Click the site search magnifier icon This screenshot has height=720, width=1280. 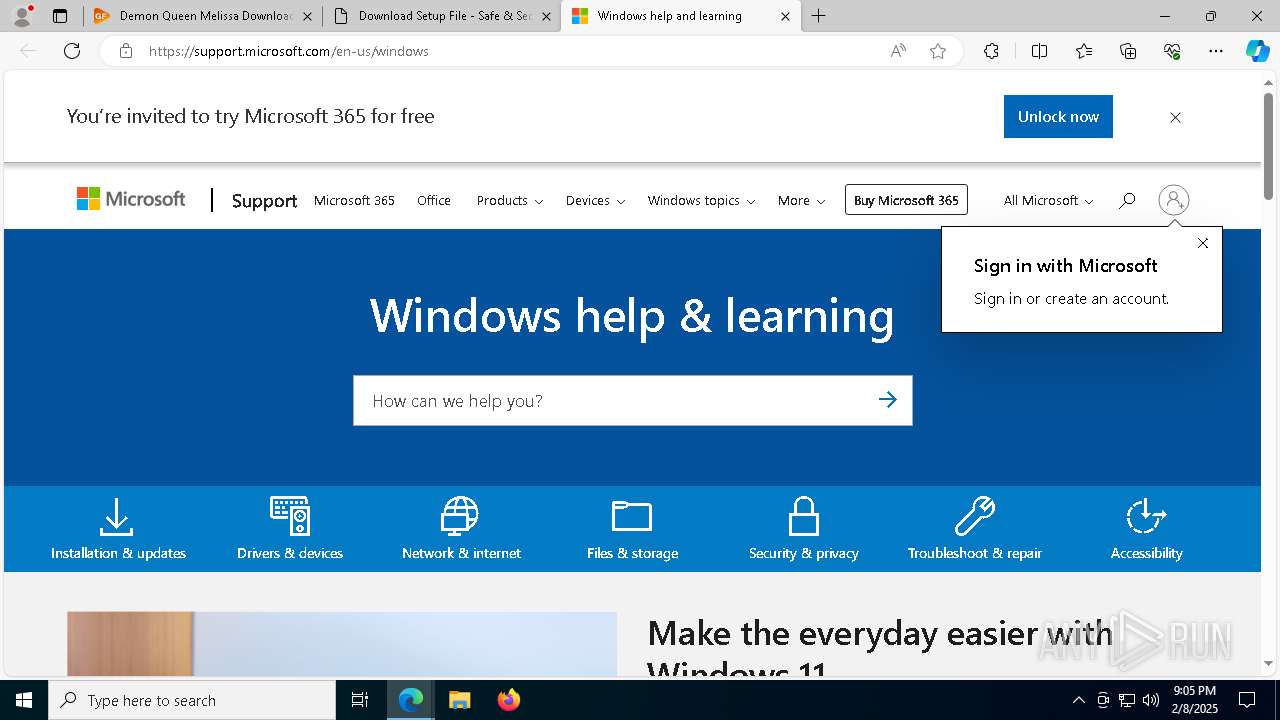[x=1127, y=200]
